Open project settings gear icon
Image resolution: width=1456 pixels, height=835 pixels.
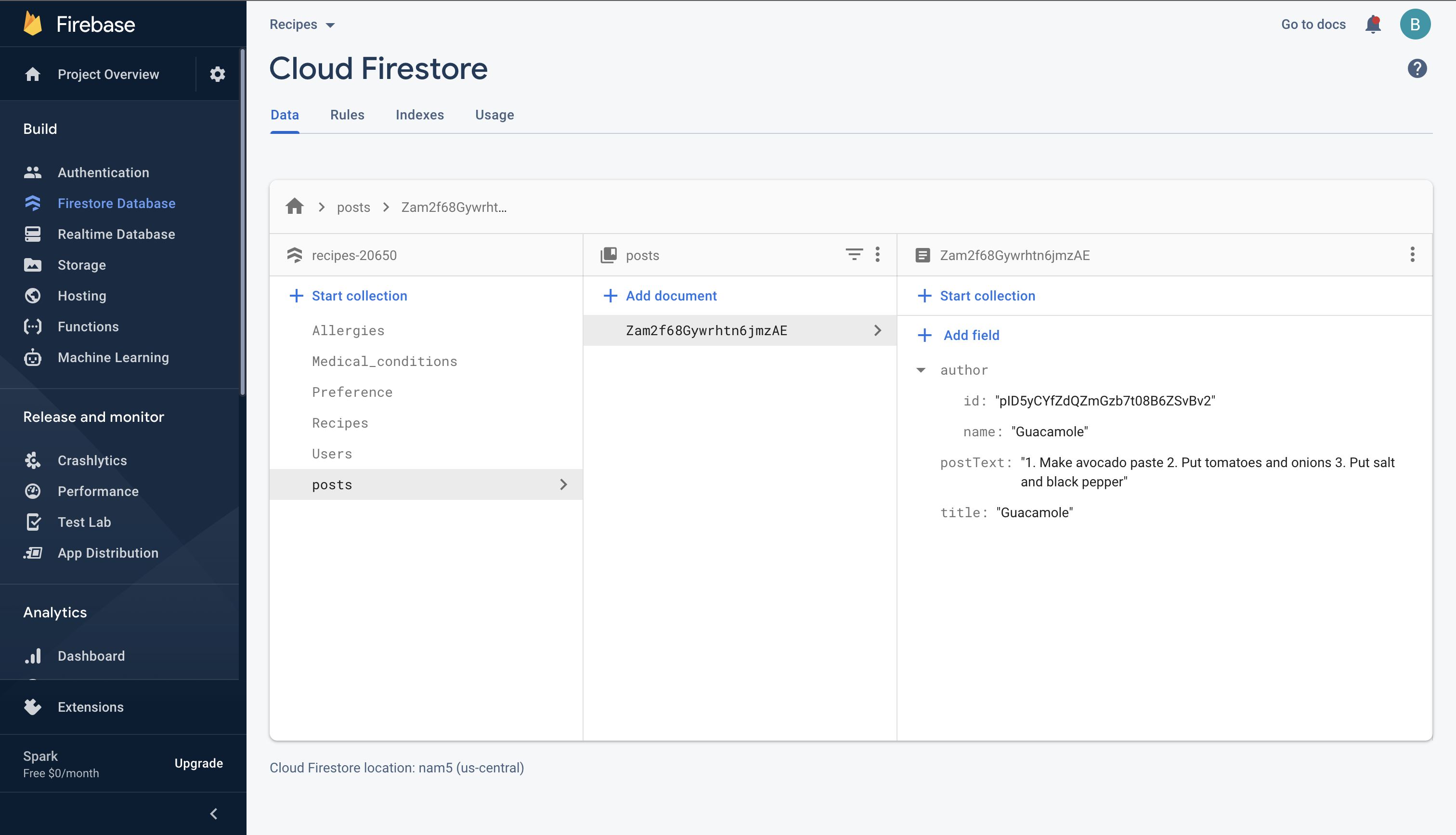pos(217,74)
